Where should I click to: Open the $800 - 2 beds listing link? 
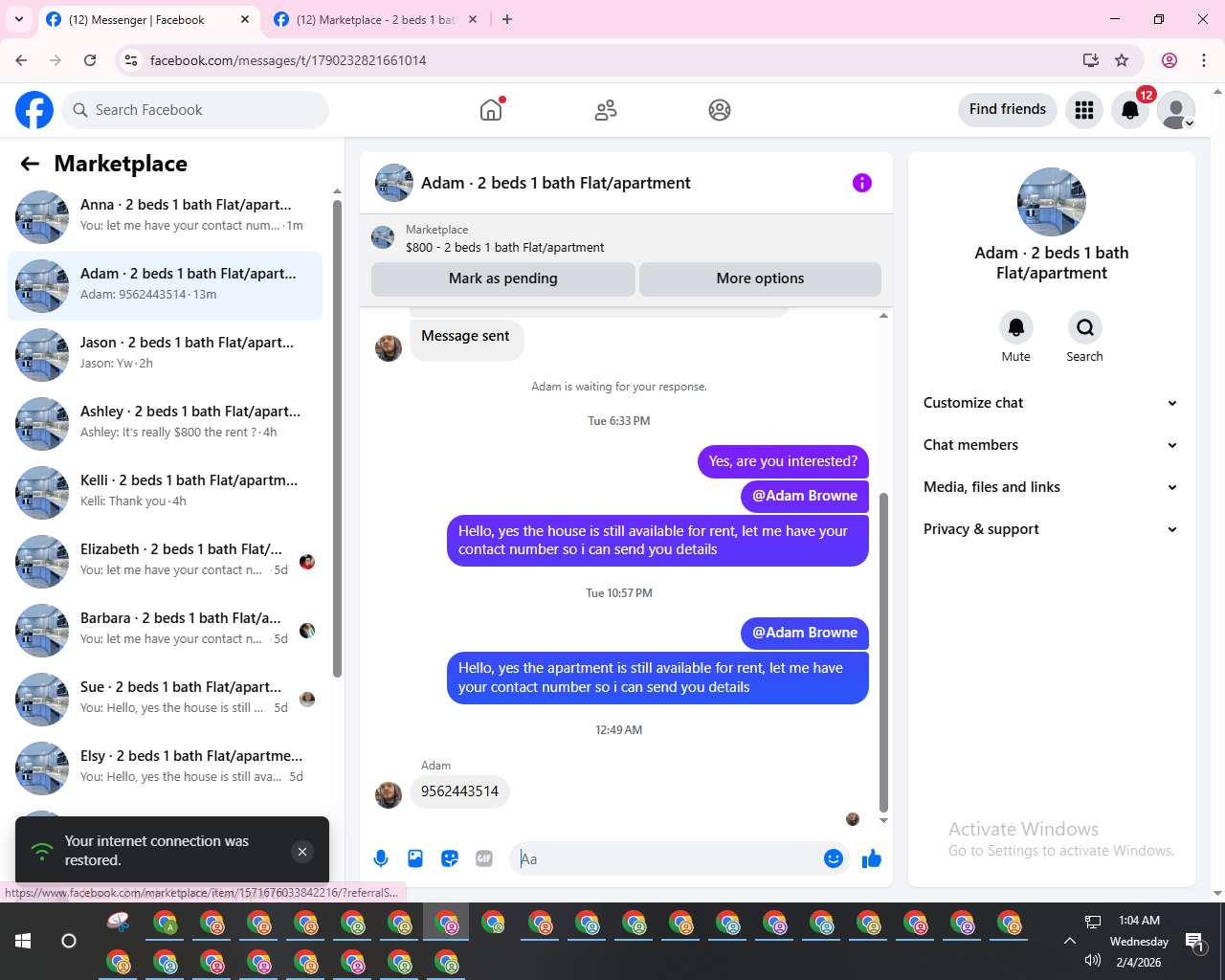click(504, 247)
